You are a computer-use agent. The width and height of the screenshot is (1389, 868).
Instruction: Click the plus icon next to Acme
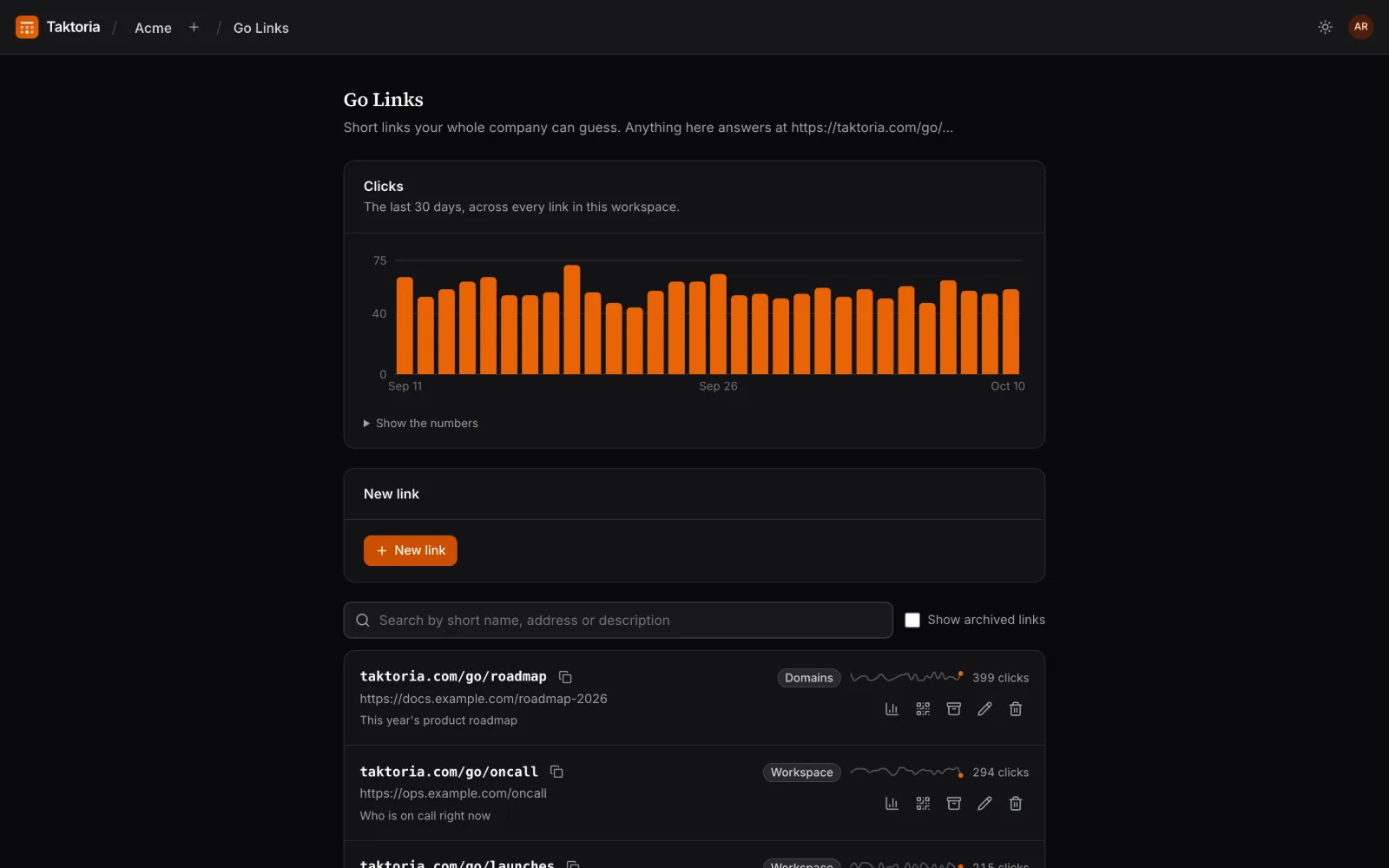(194, 28)
